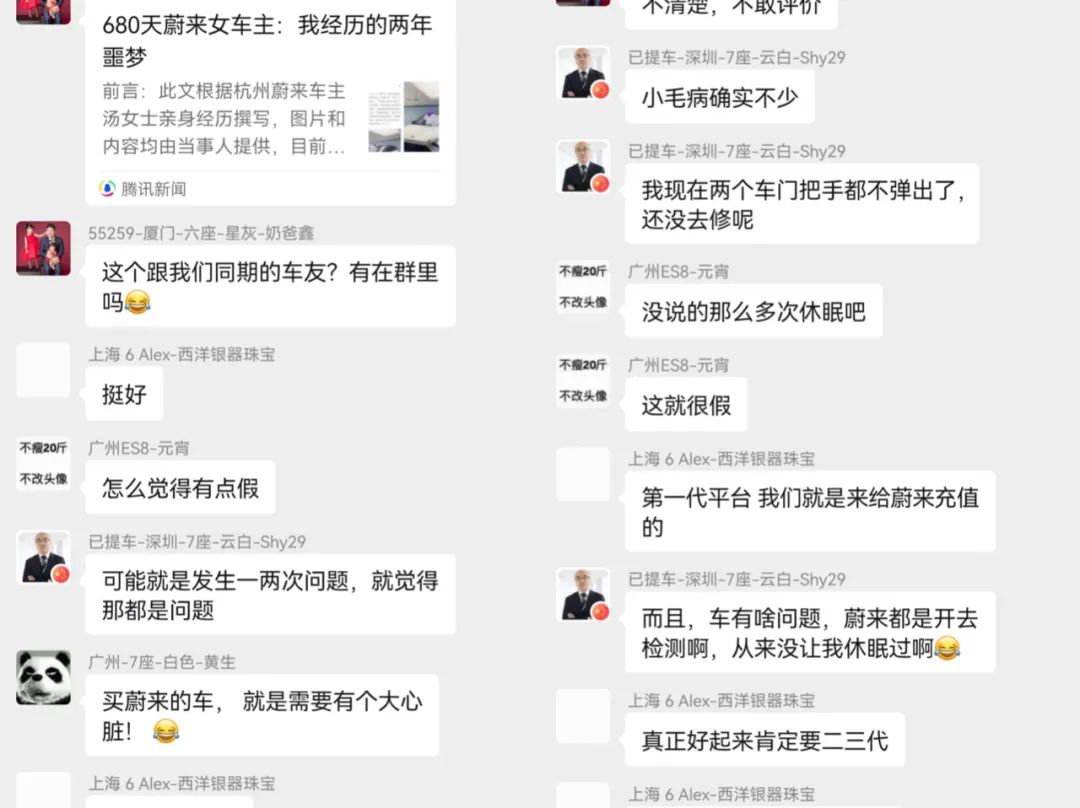The width and height of the screenshot is (1080, 808).
Task: Click message 而且，车有啥问题 with laughing emoji
Action: 810,632
